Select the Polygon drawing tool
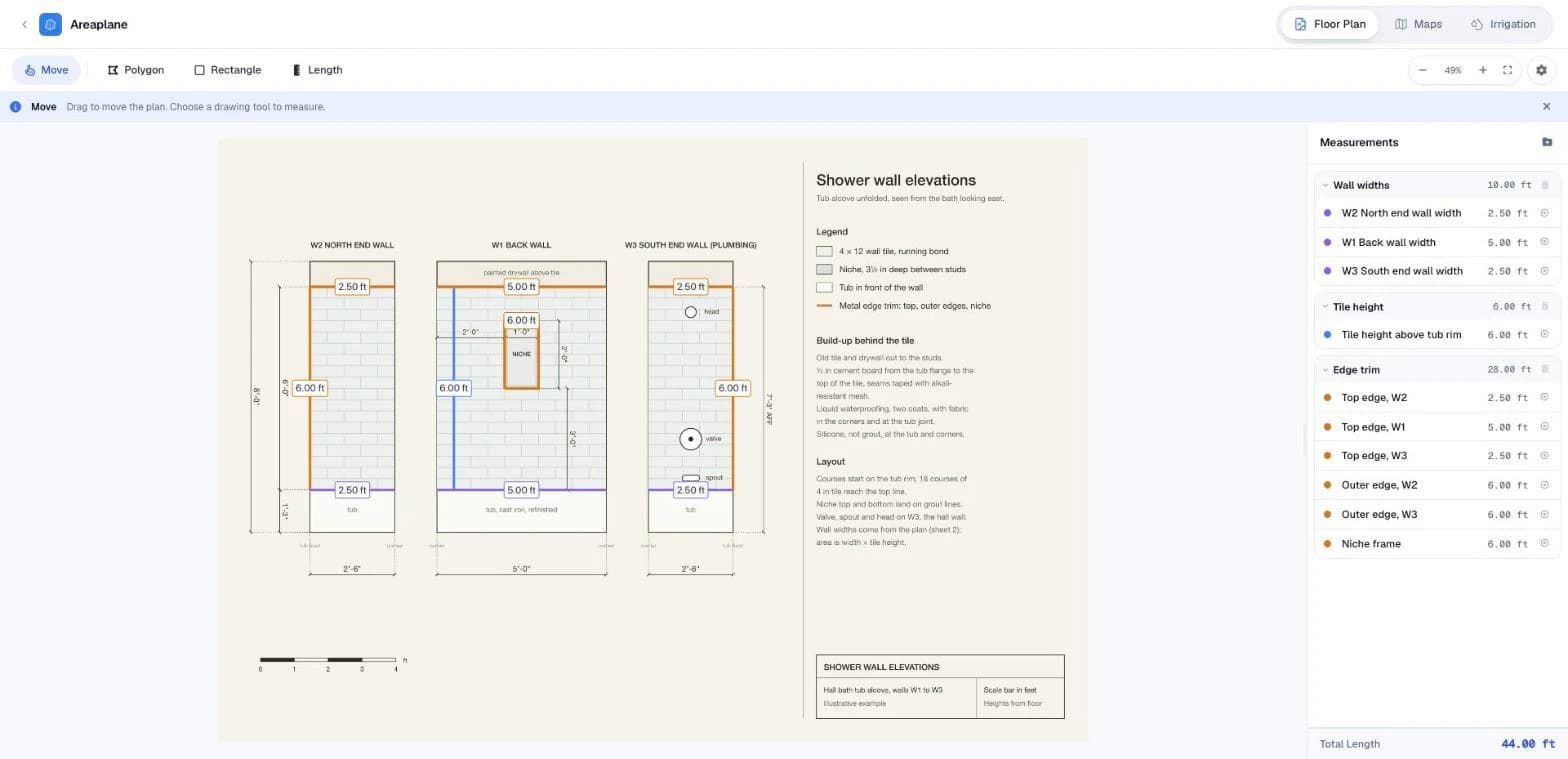This screenshot has height=759, width=1568. (x=135, y=70)
